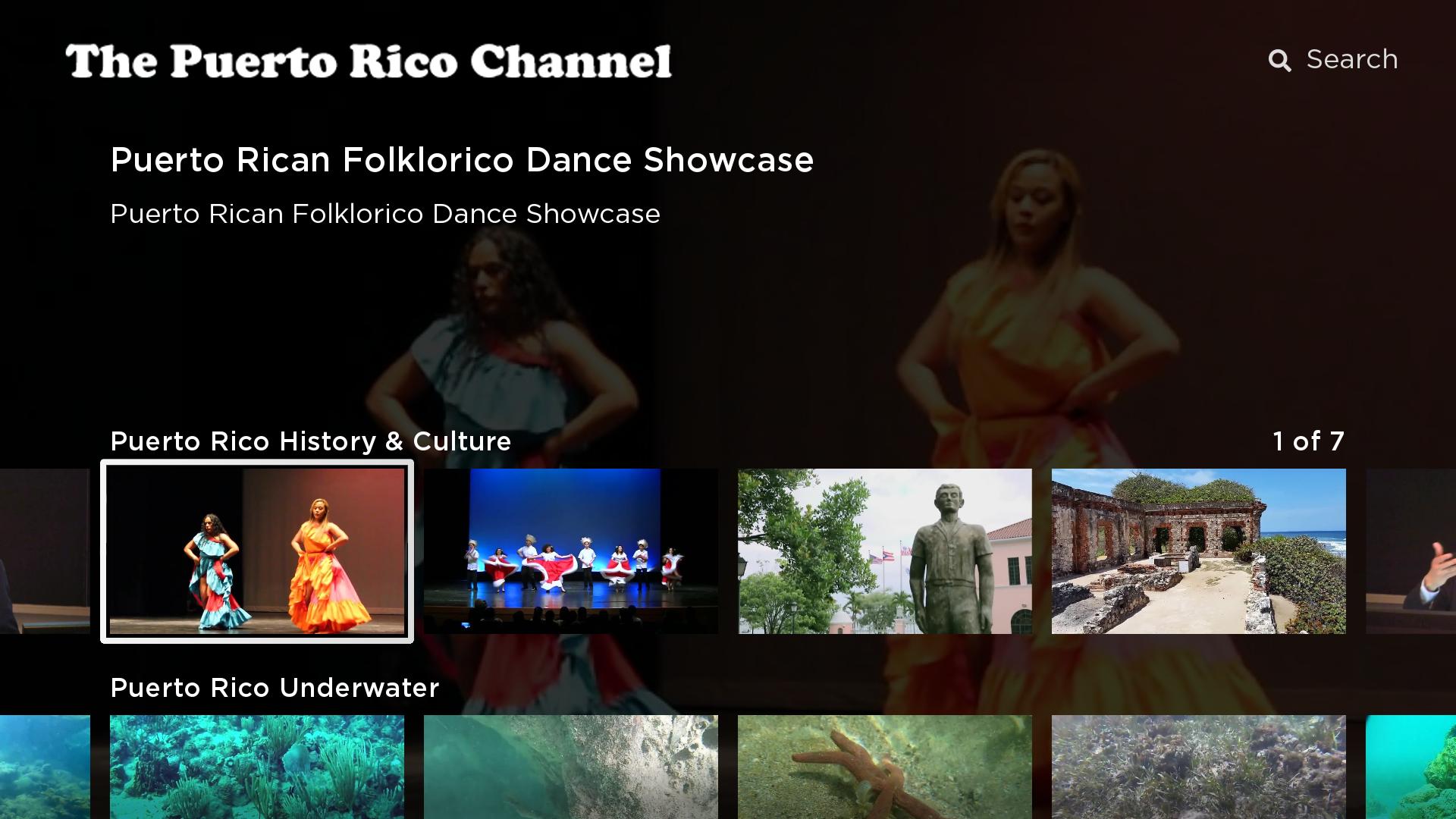This screenshot has width=1456, height=819.
Task: Open the seagrass bed underwater thumbnail
Action: (x=1199, y=767)
